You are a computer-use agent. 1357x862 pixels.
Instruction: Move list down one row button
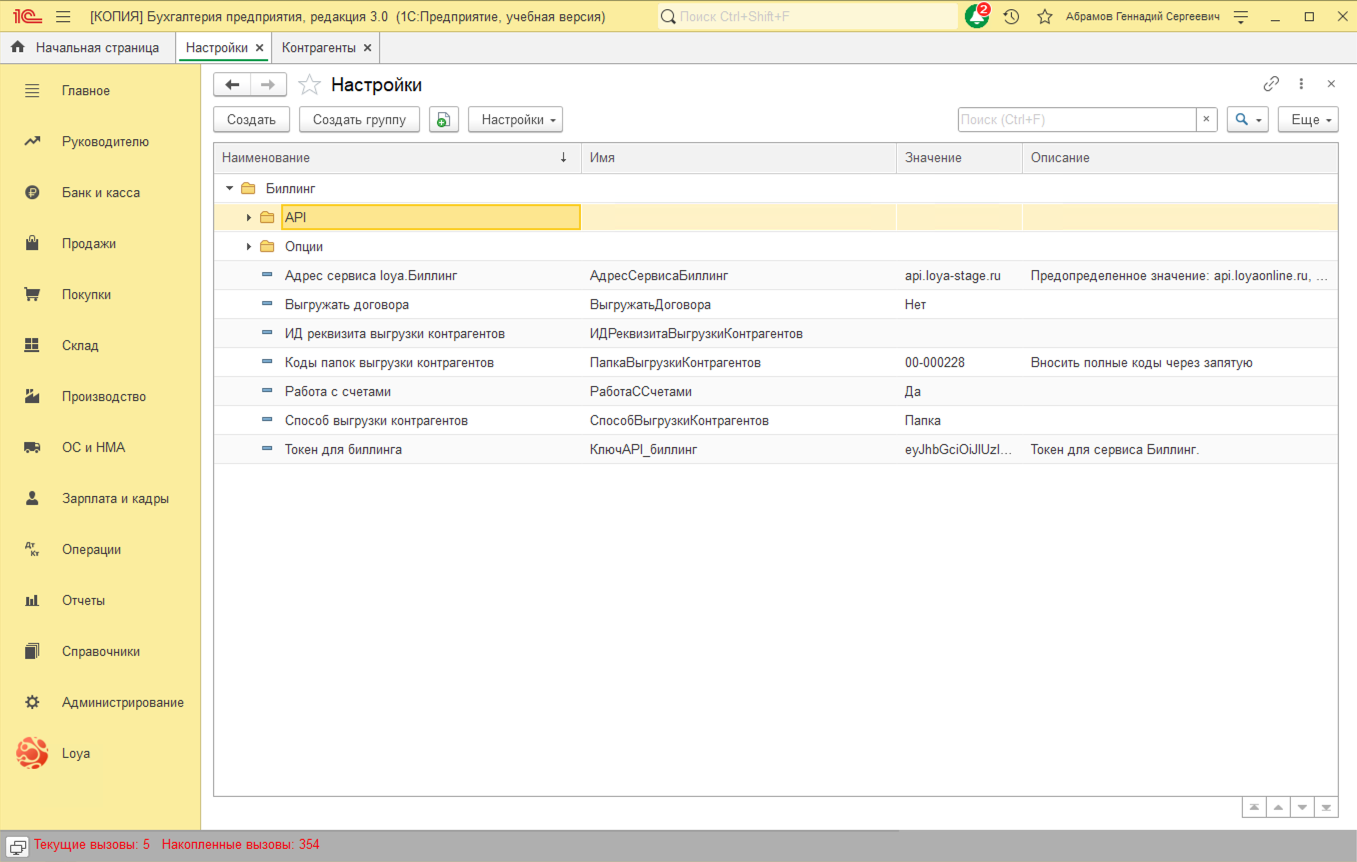(1302, 807)
